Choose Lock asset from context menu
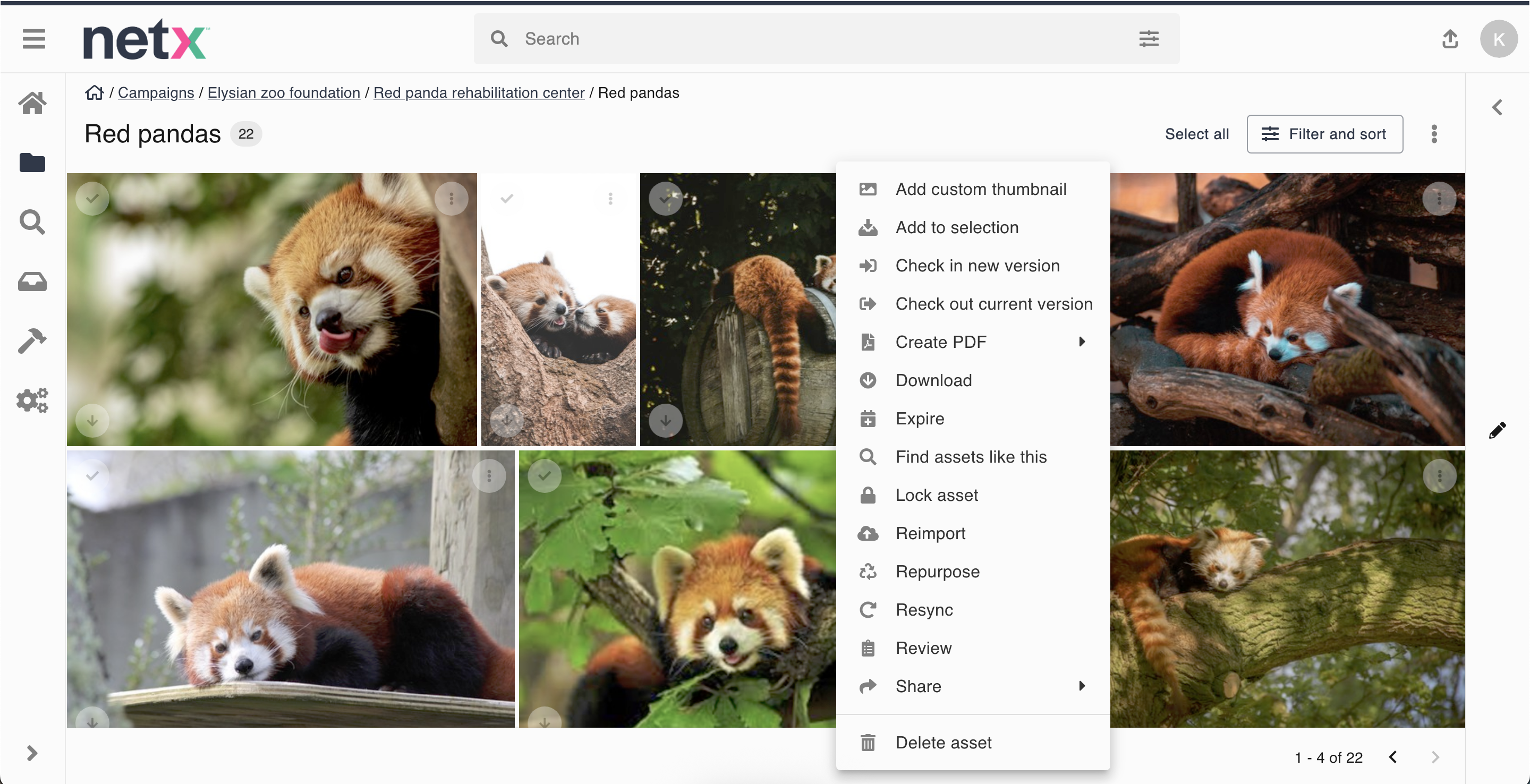The width and height of the screenshot is (1530, 784). [936, 495]
